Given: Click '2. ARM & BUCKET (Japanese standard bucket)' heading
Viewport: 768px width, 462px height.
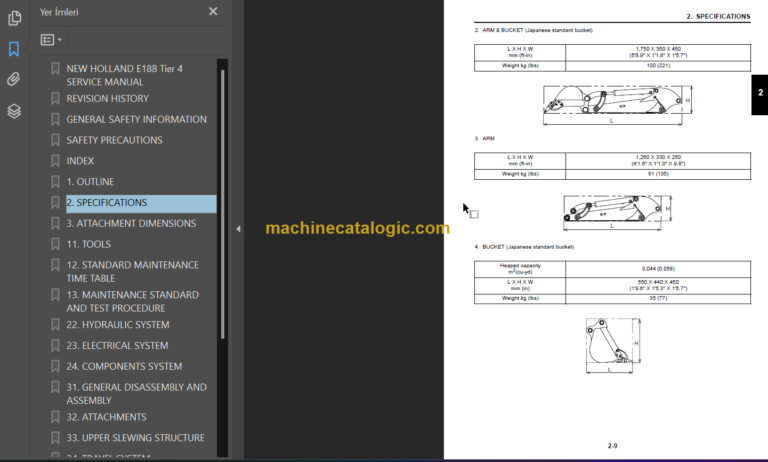Looking at the screenshot, I should pyautogui.click(x=533, y=30).
